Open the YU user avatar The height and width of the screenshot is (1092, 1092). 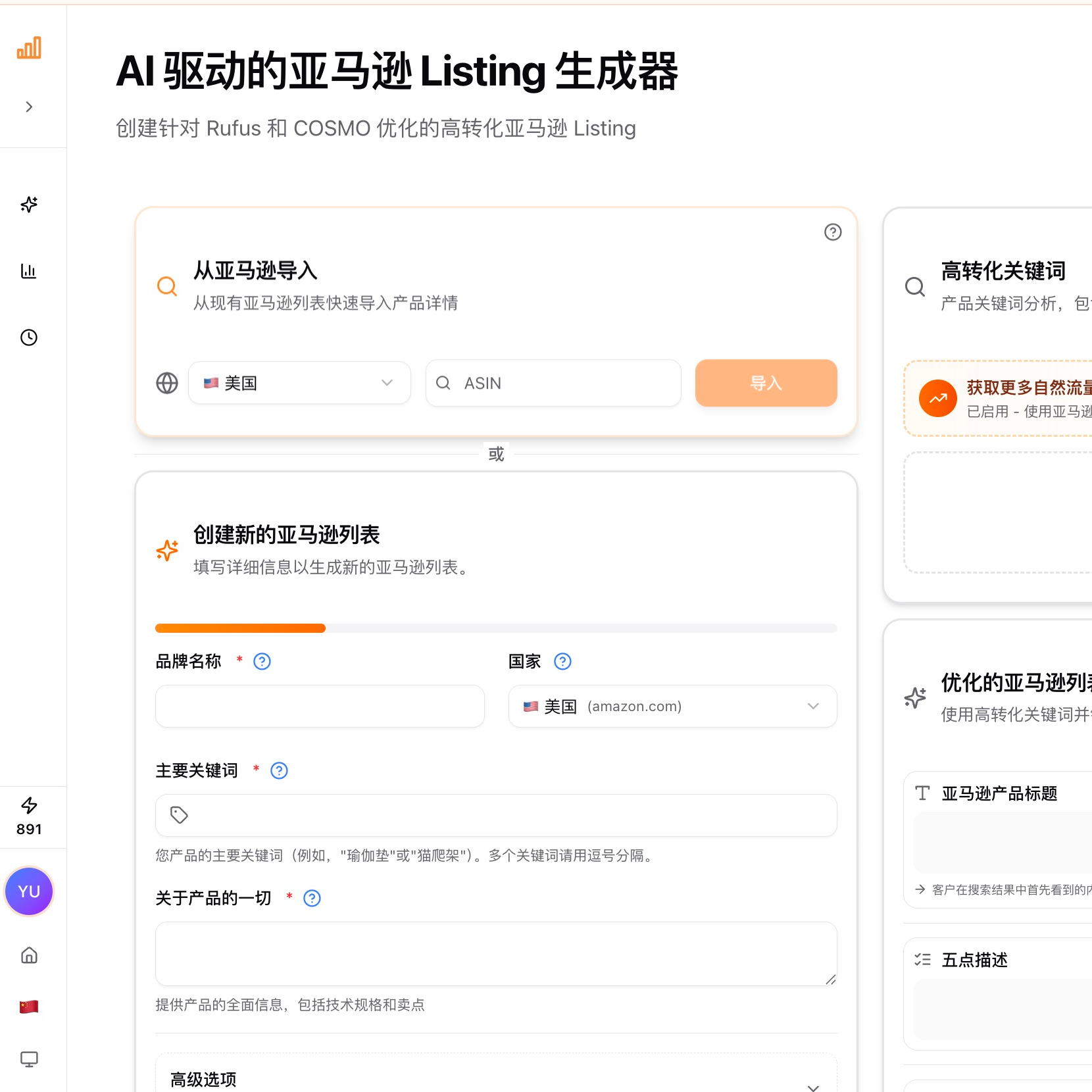coord(29,891)
